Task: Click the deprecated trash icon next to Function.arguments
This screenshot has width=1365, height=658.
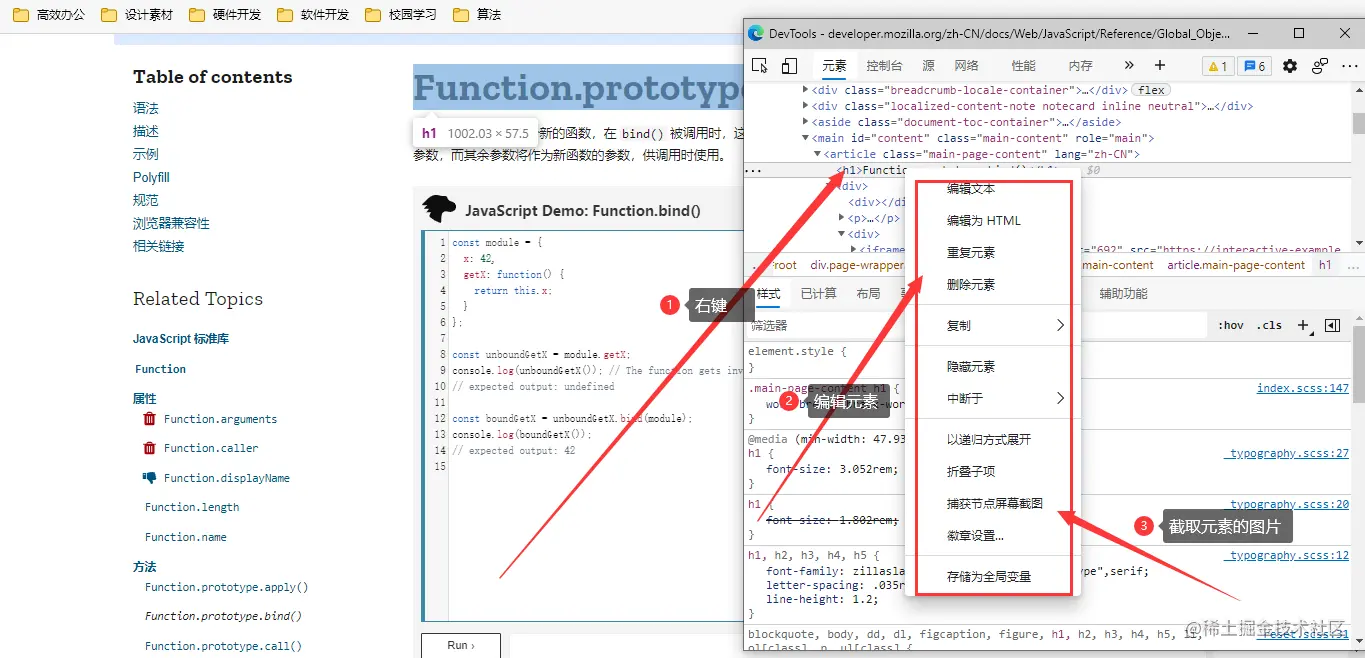Action: coord(150,419)
